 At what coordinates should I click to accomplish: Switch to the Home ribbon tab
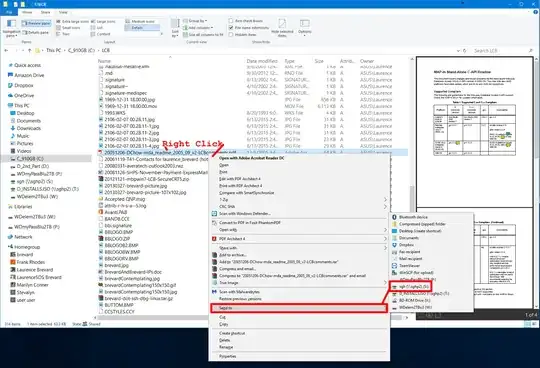[27, 12]
